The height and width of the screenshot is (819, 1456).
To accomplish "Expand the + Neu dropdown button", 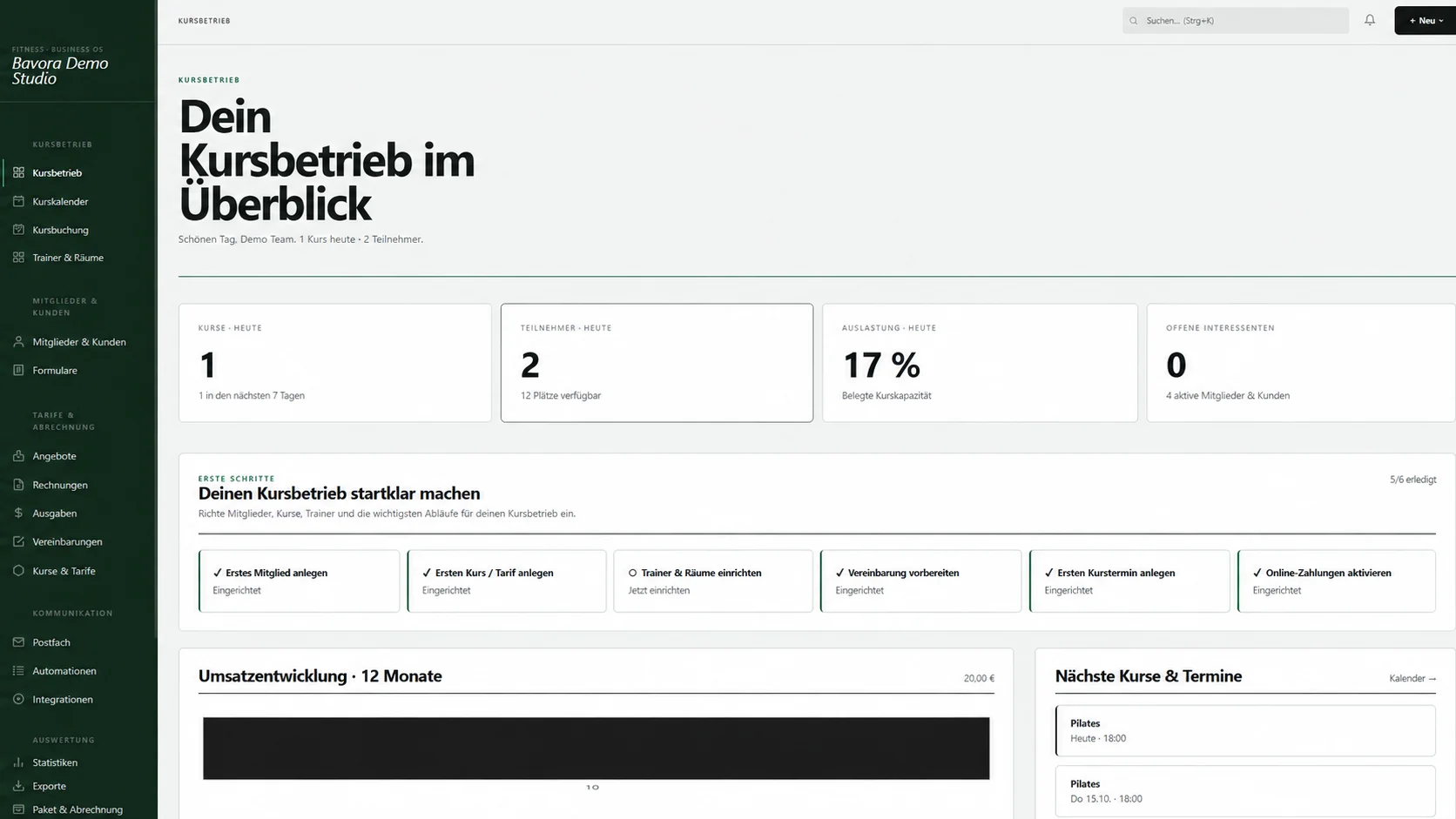I will point(1426,20).
